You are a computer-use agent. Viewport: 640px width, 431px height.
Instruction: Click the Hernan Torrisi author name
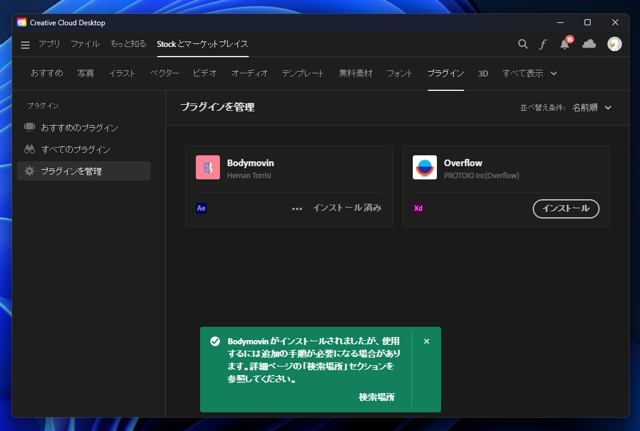[249, 176]
